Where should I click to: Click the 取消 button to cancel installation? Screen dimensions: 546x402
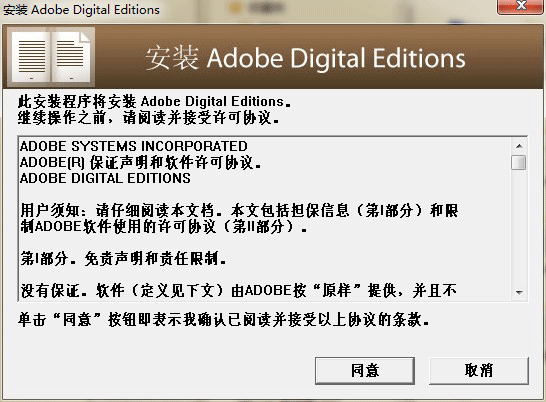coord(479,371)
